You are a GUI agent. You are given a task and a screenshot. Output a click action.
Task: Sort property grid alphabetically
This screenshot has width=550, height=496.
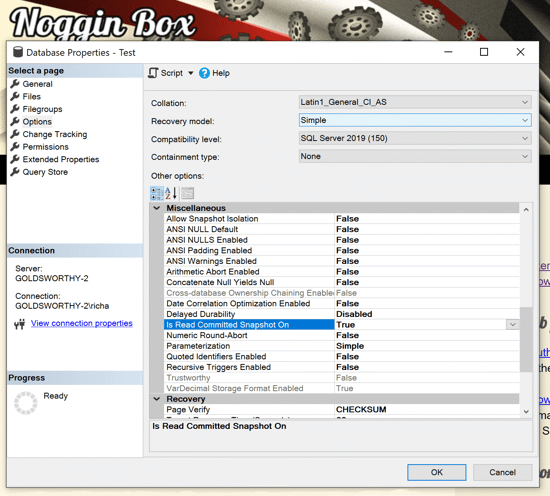pyautogui.click(x=171, y=193)
